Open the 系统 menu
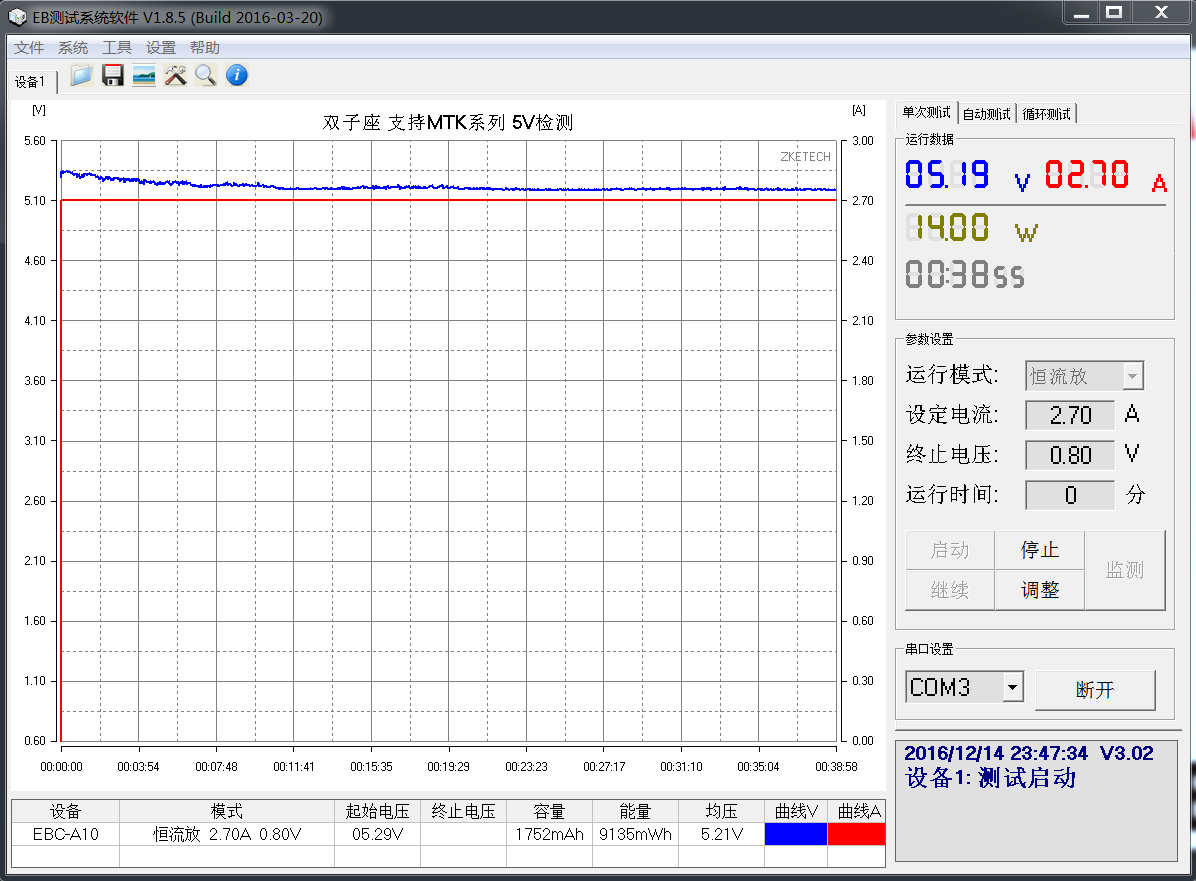Screen dimensions: 1196x881 [x=72, y=47]
